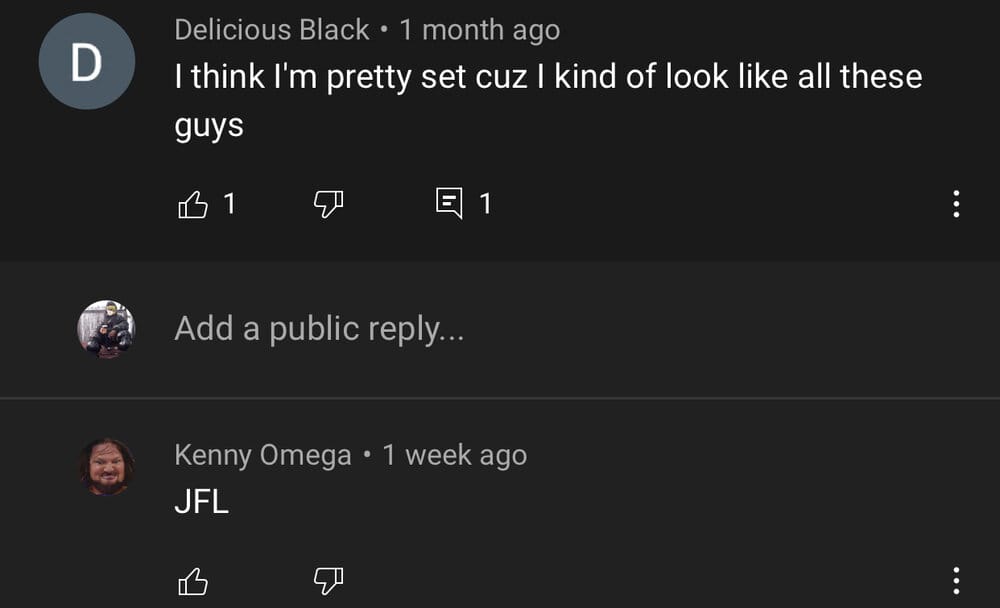
Task: Like Kenny Omega's 'JFL' reply
Action: click(x=192, y=581)
